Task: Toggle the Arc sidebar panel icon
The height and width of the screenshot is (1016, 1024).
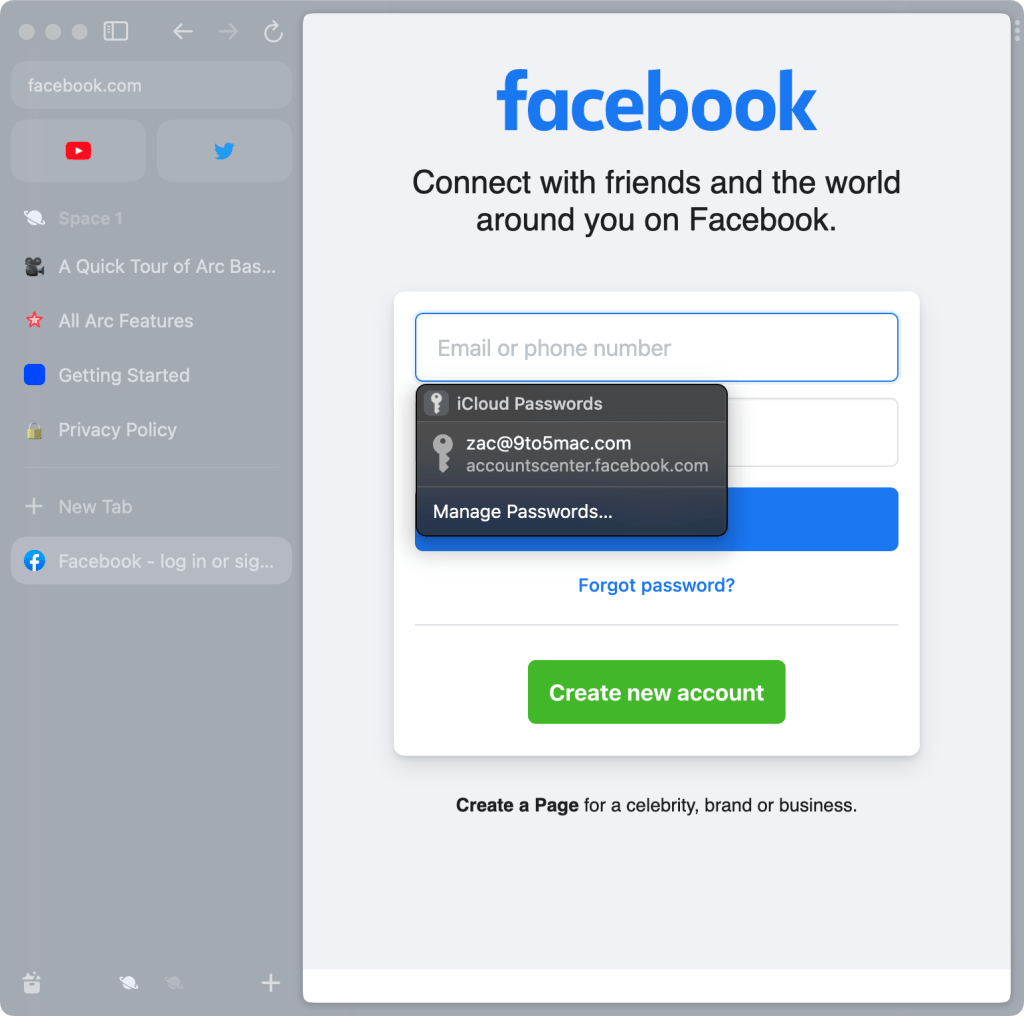Action: [x=116, y=32]
